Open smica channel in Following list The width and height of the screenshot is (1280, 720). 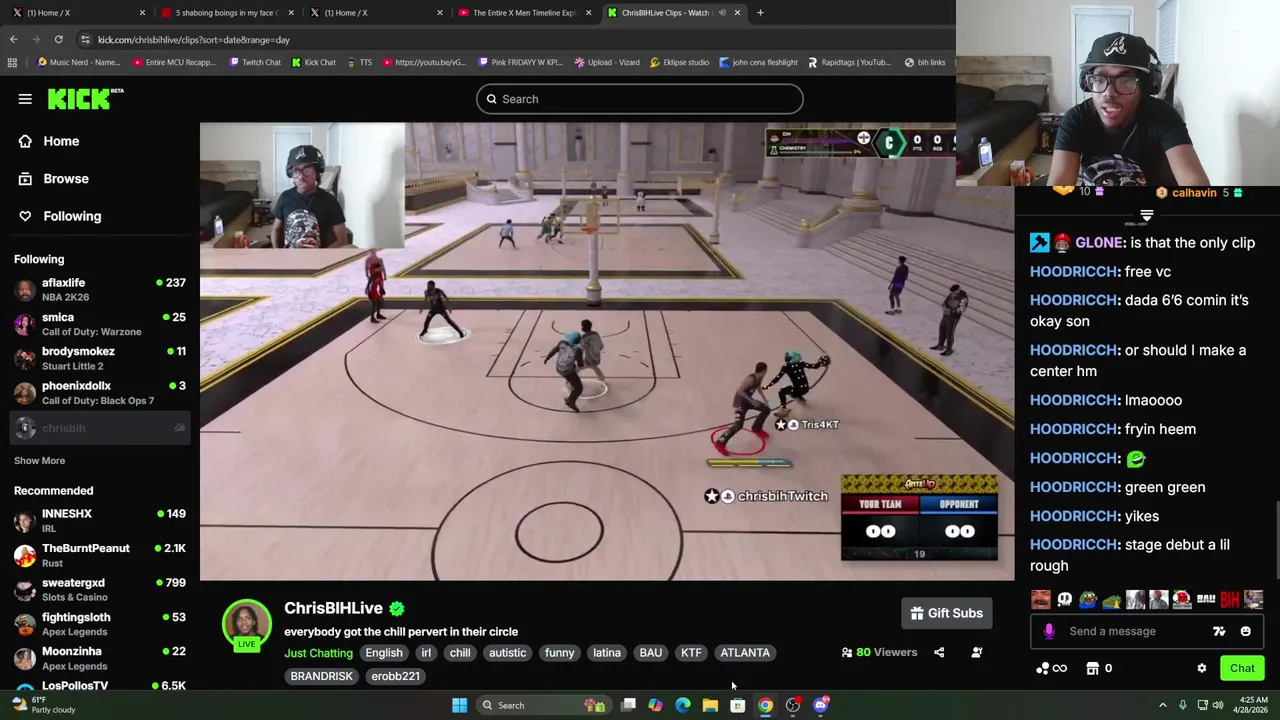tap(100, 324)
